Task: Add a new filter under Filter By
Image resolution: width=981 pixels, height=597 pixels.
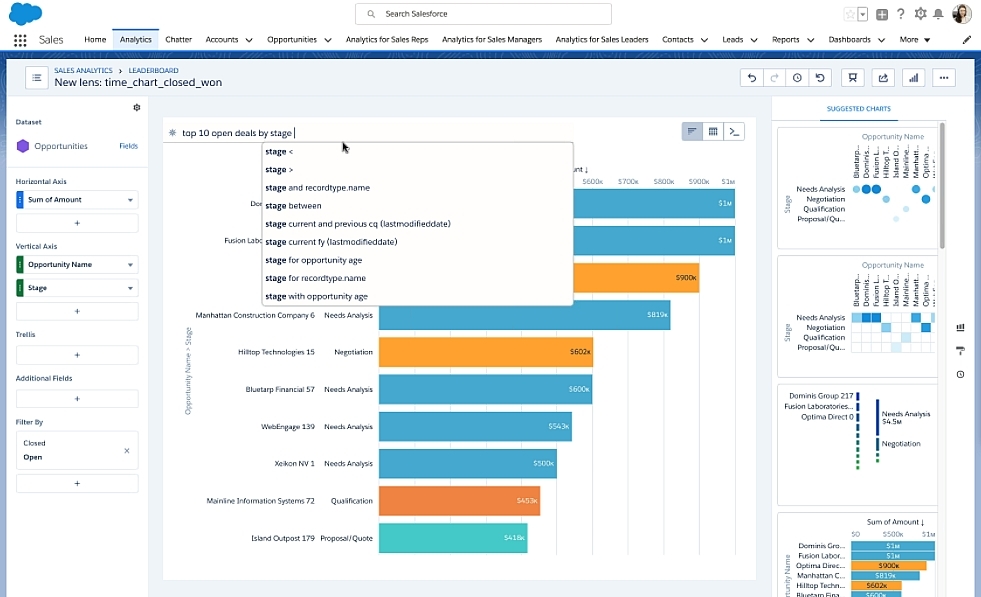Action: click(77, 483)
